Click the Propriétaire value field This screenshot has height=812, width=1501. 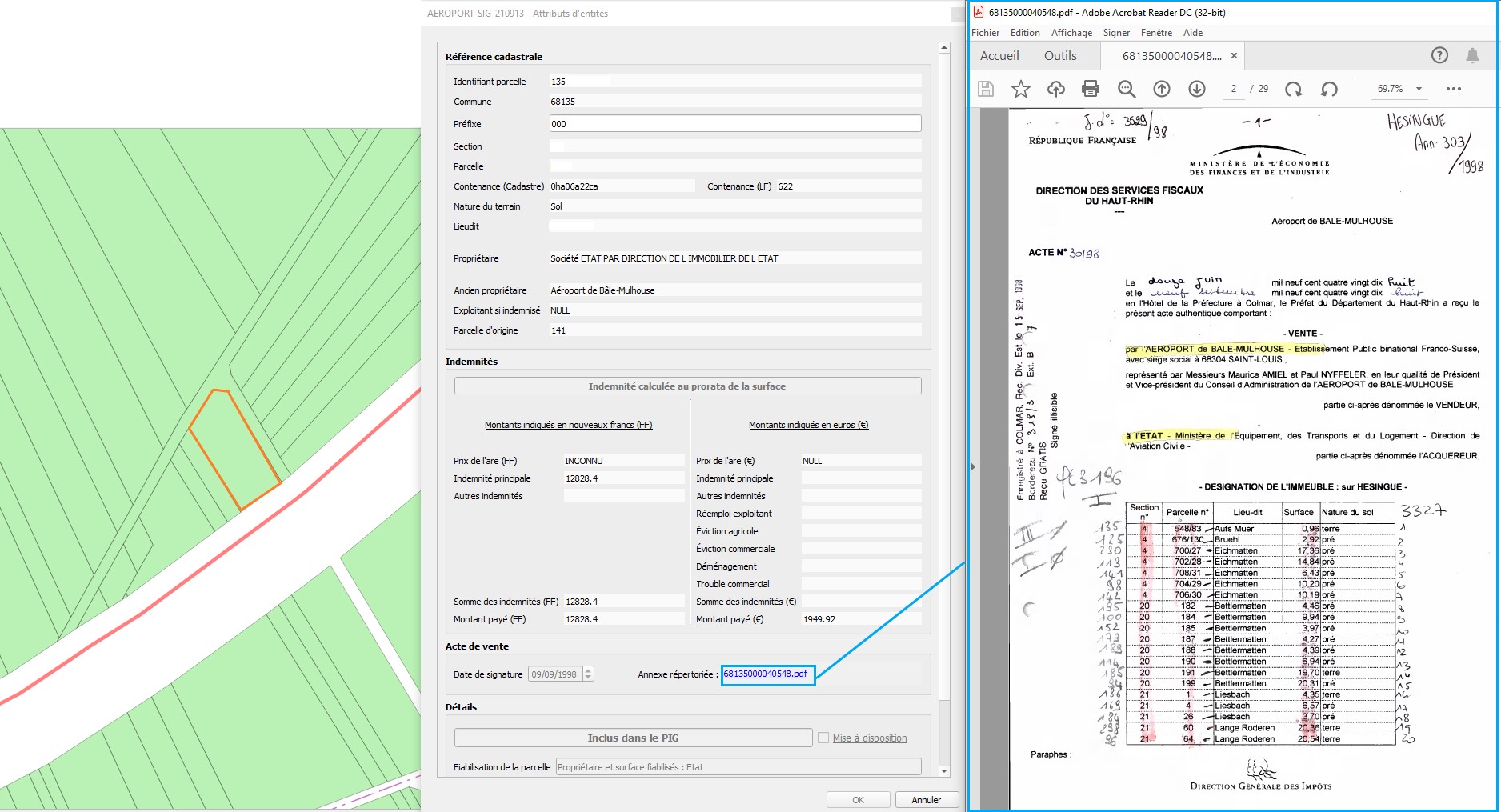coord(734,258)
